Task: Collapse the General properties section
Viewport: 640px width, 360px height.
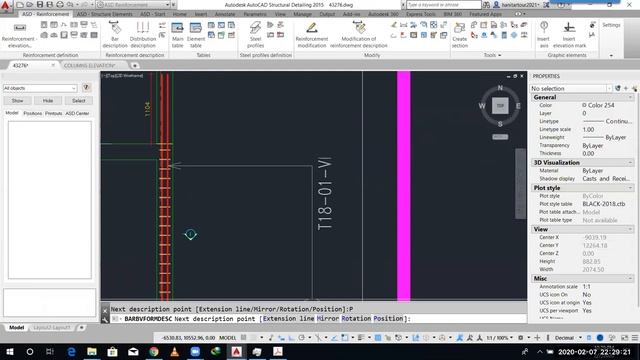Action: pos(630,97)
